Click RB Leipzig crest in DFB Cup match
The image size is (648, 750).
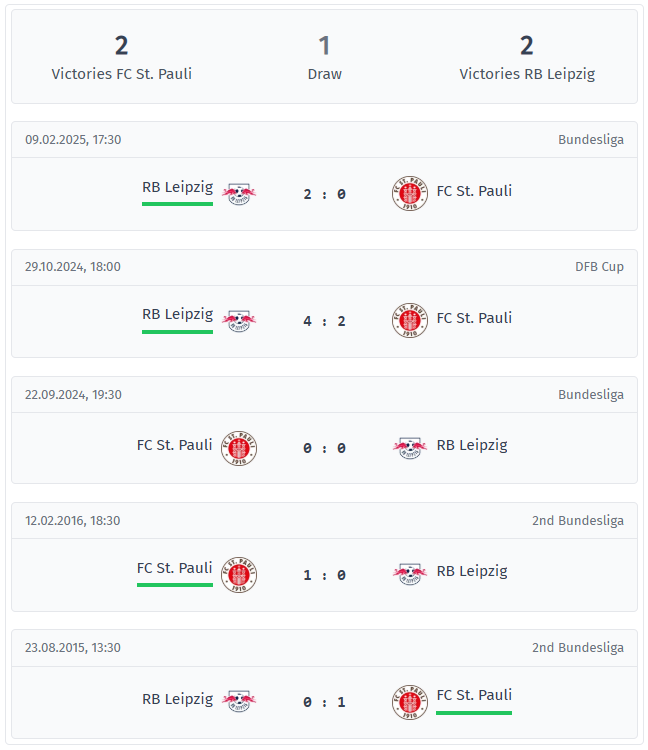pos(239,319)
